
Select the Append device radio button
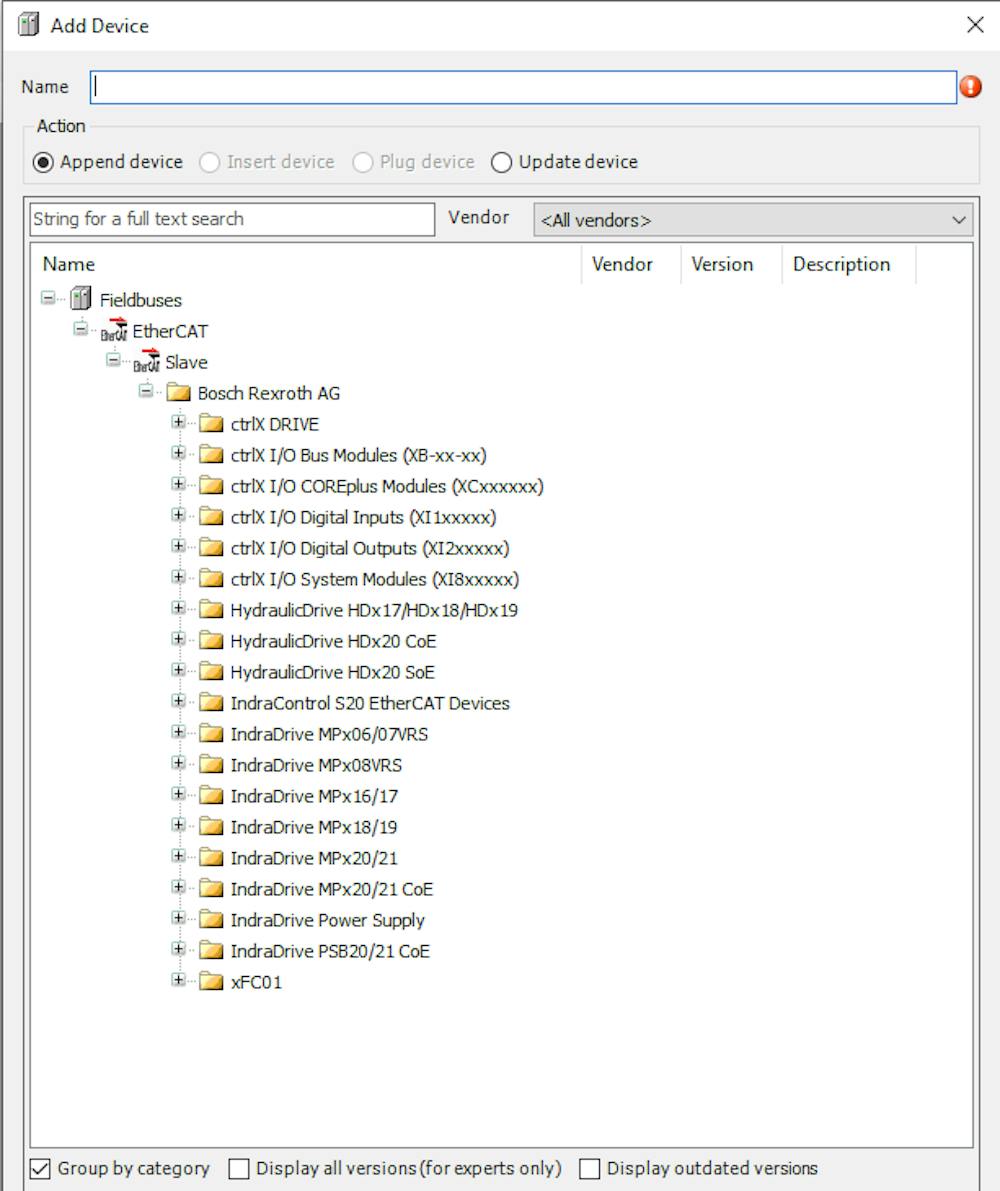tap(42, 162)
